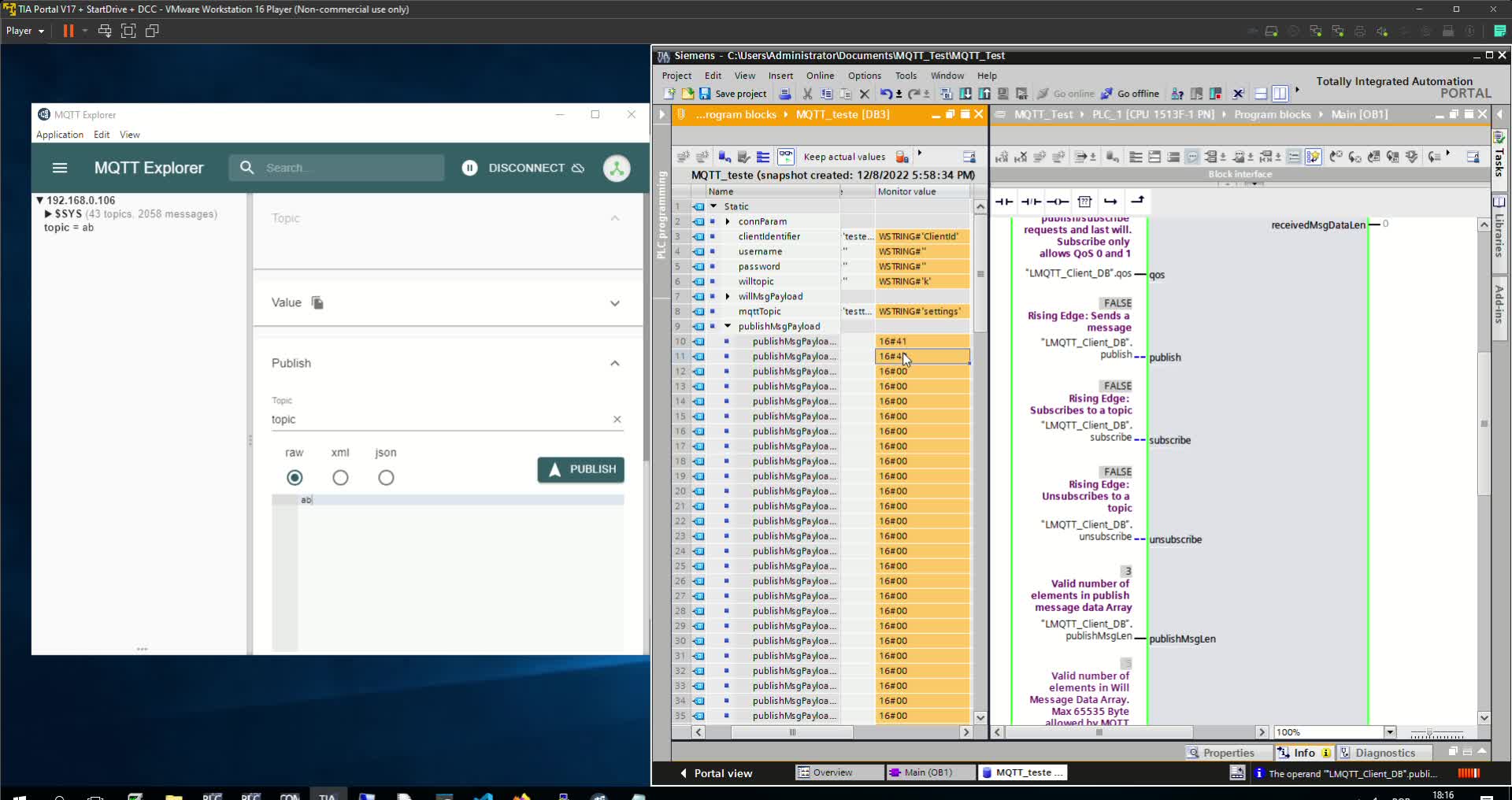1512x800 pixels.
Task: Insert an empty box LAD element
Action: pos(1085,202)
